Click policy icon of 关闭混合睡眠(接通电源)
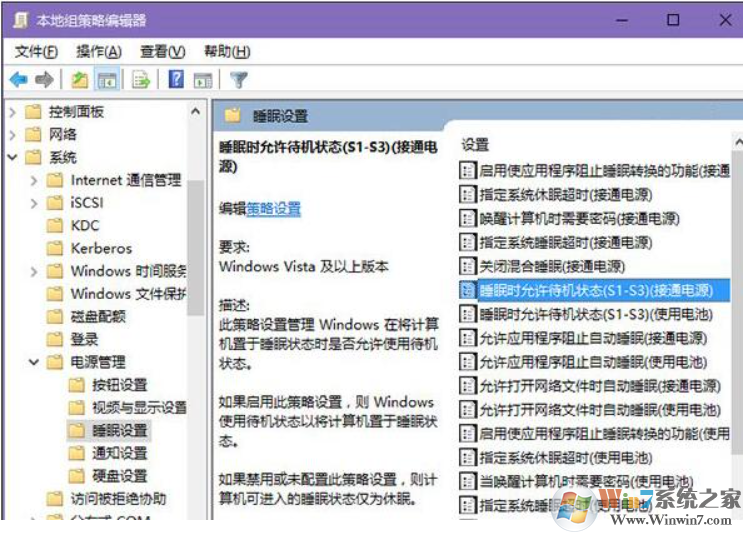 tap(468, 266)
